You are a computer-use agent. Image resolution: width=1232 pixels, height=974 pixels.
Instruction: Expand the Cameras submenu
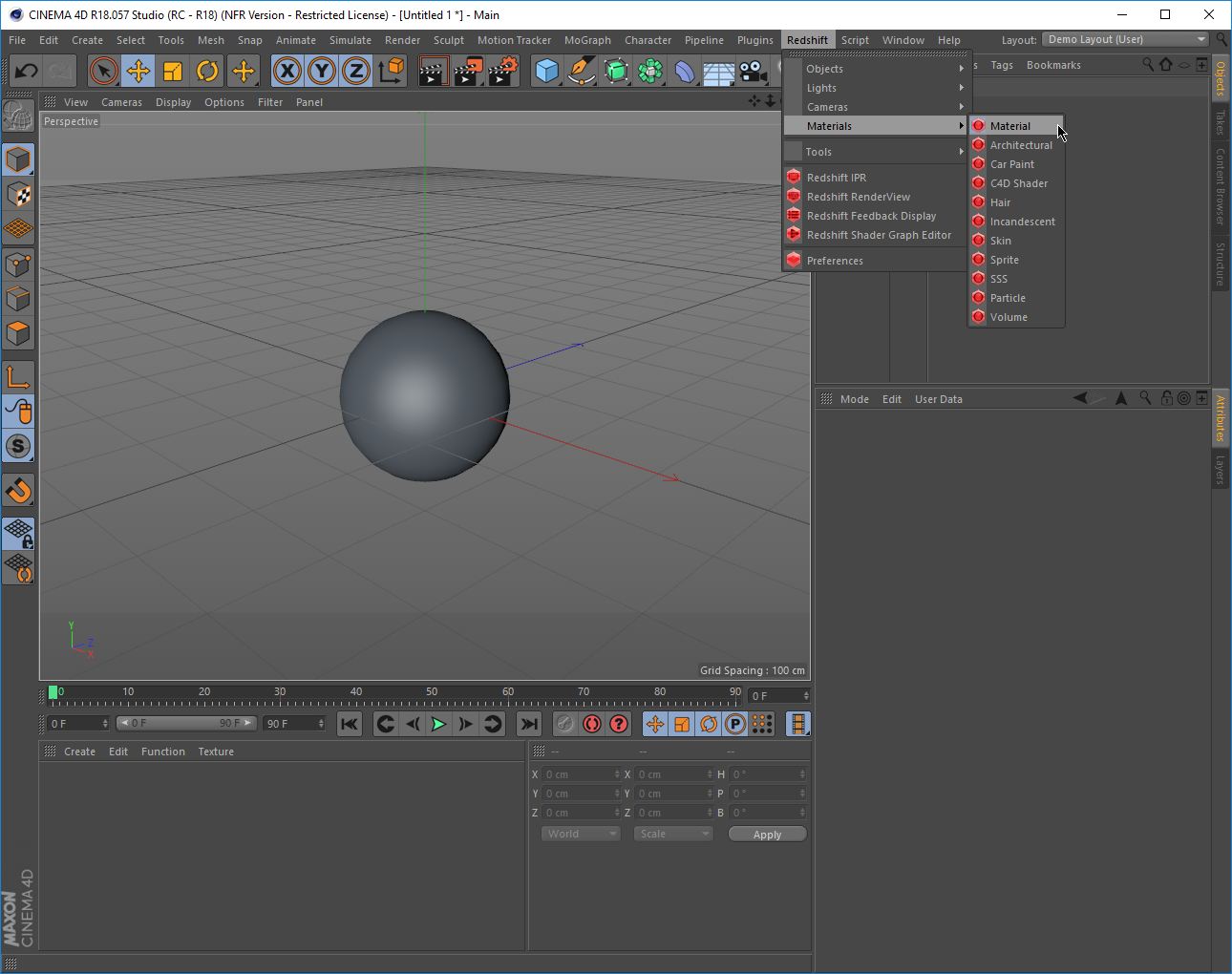pos(876,107)
